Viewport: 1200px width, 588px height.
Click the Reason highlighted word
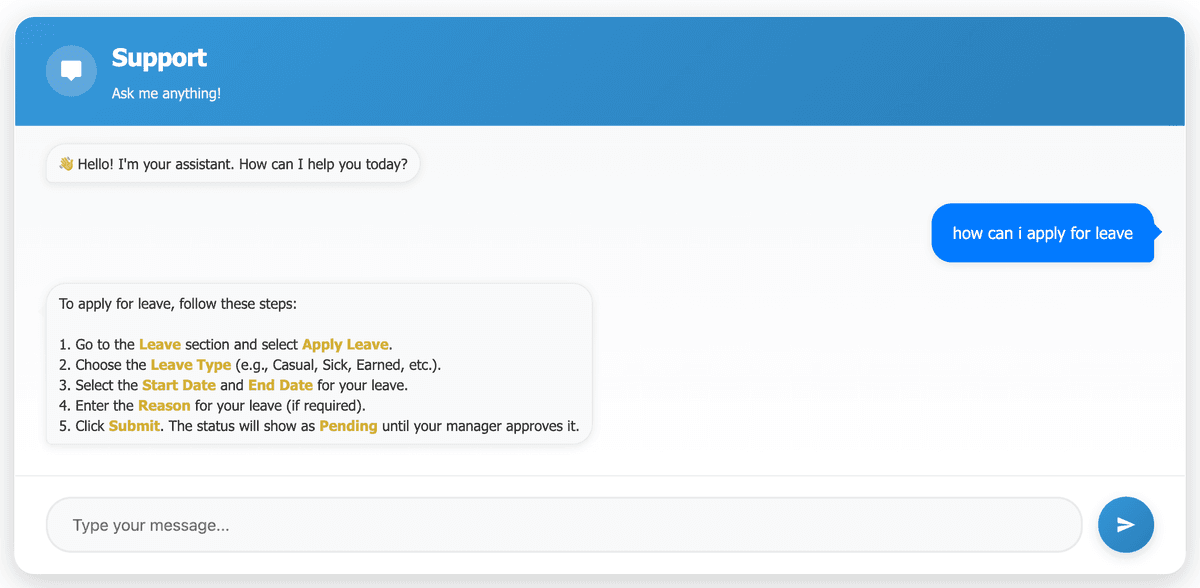click(164, 405)
